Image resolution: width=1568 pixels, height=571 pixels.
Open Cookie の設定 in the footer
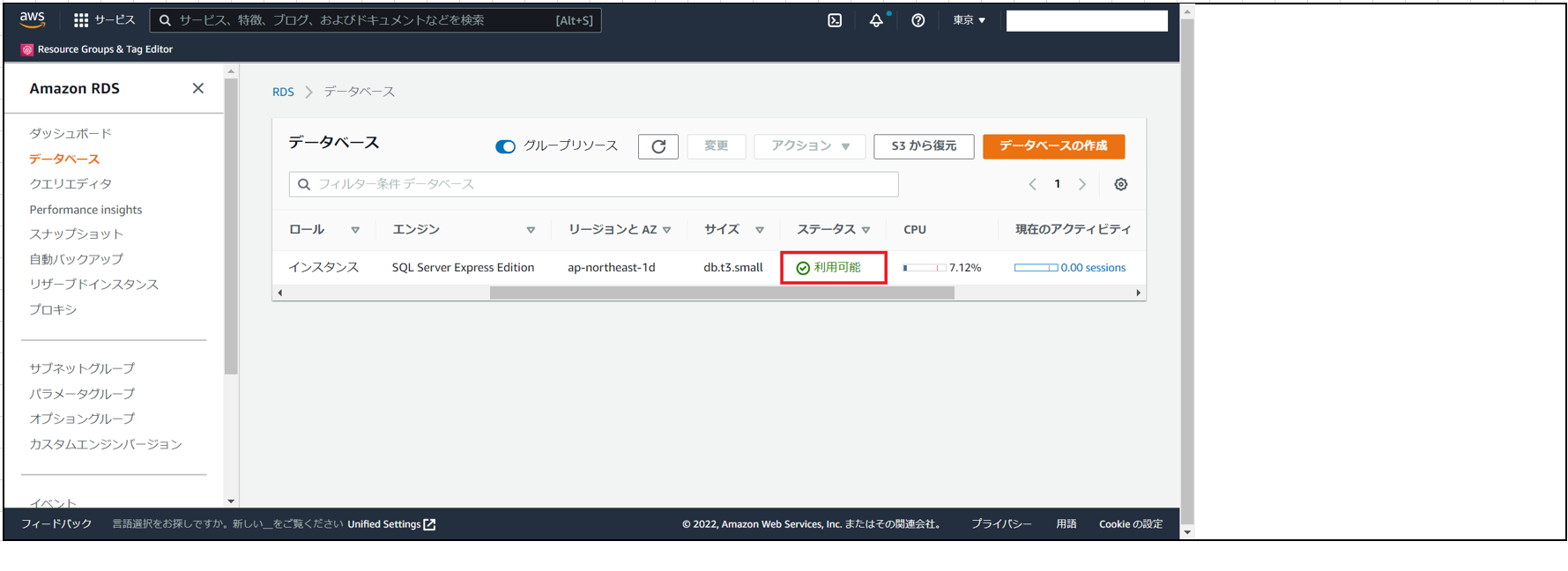[x=1131, y=524]
